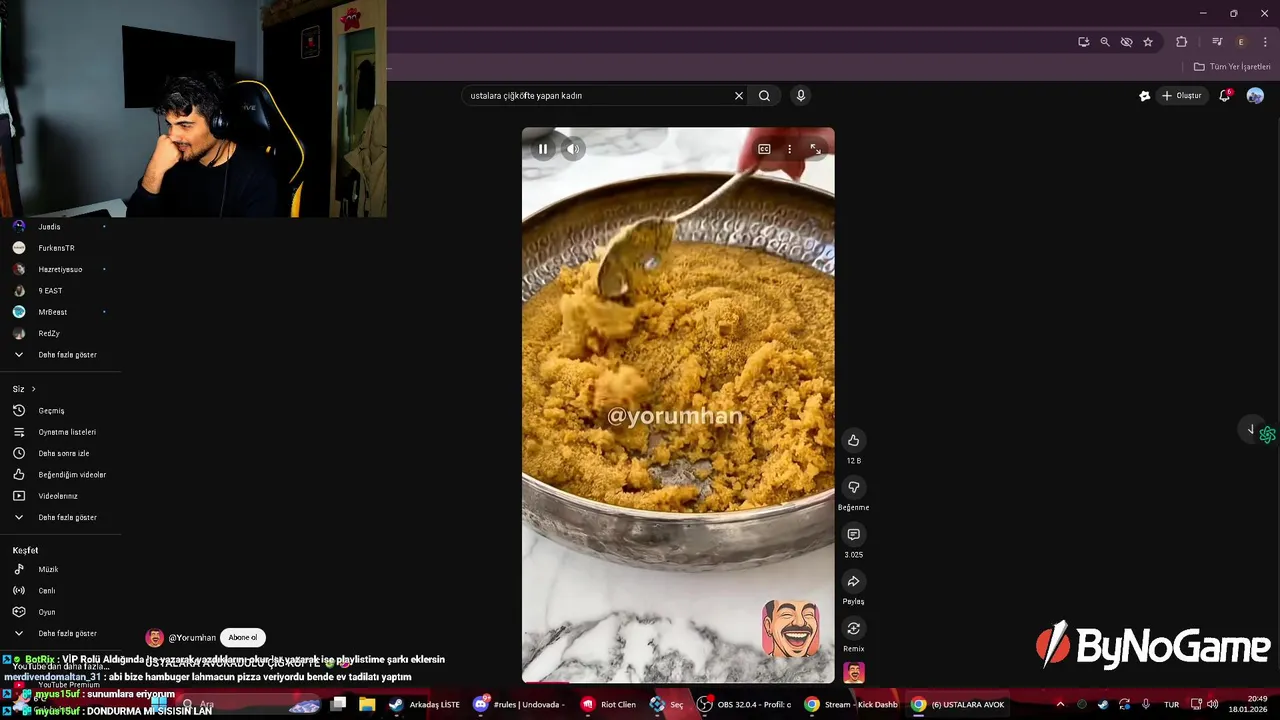The image size is (1280, 720).
Task: Open Chrome media controls icon
Action: [x=1217, y=42]
